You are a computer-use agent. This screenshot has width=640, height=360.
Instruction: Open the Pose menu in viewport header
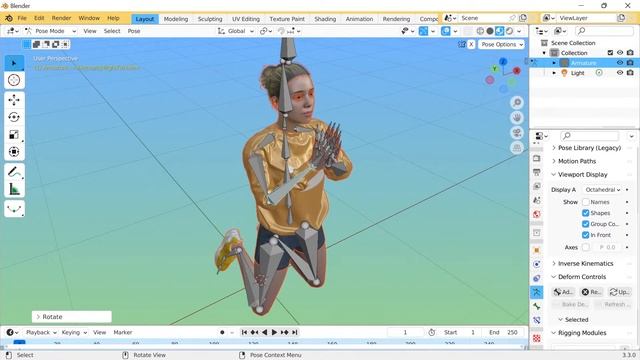coord(134,31)
